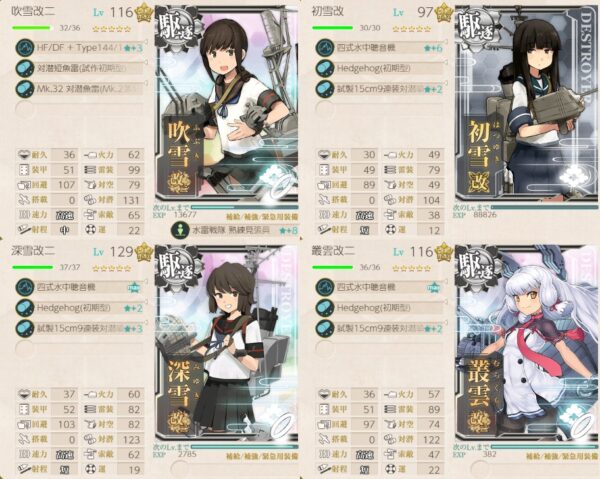Click Fubuki's torpedo squadron lookout icon
This screenshot has width=600, height=479.
coord(179,230)
